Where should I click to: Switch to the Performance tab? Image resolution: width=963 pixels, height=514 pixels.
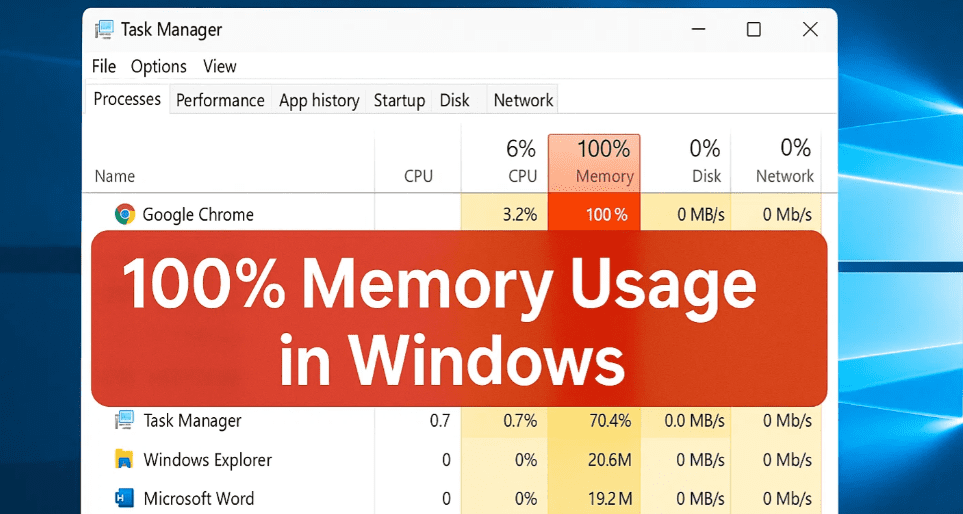click(x=220, y=100)
